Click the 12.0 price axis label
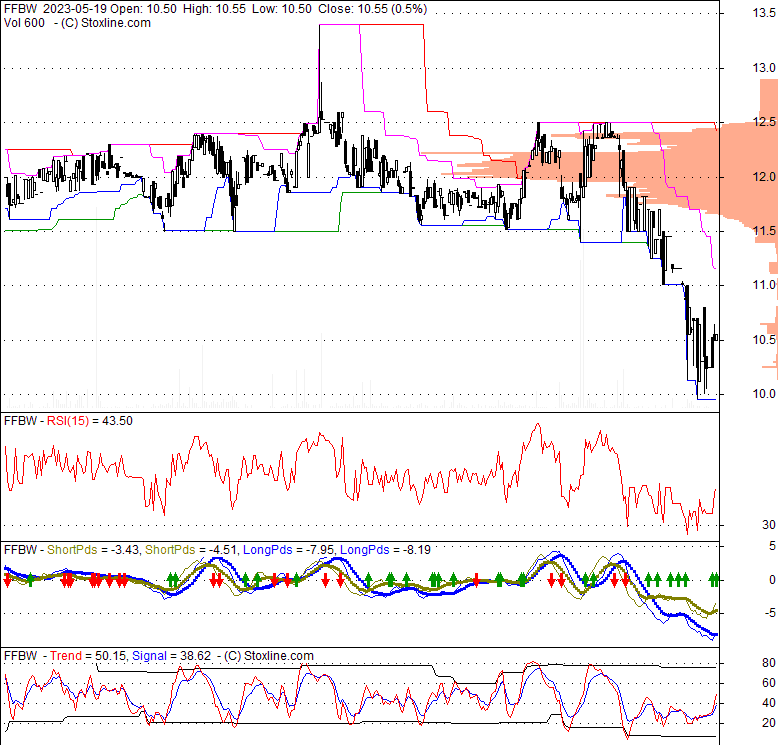Image resolution: width=780 pixels, height=745 pixels. pos(764,177)
